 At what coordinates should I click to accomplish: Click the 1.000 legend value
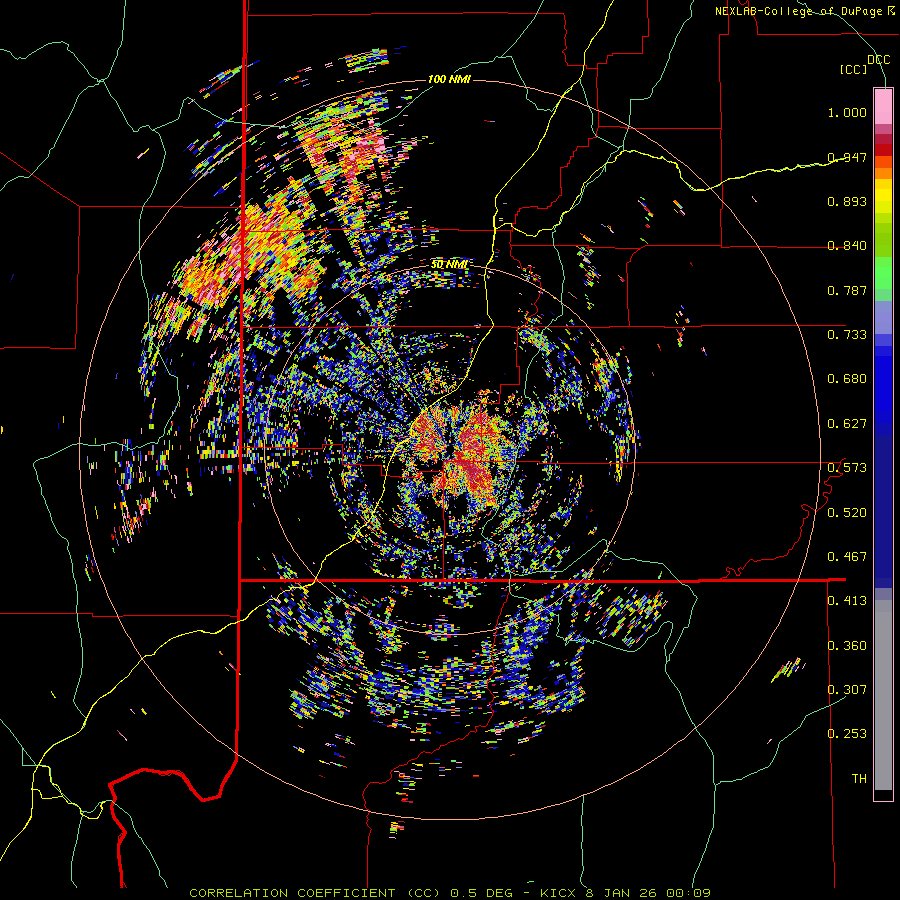(847, 112)
